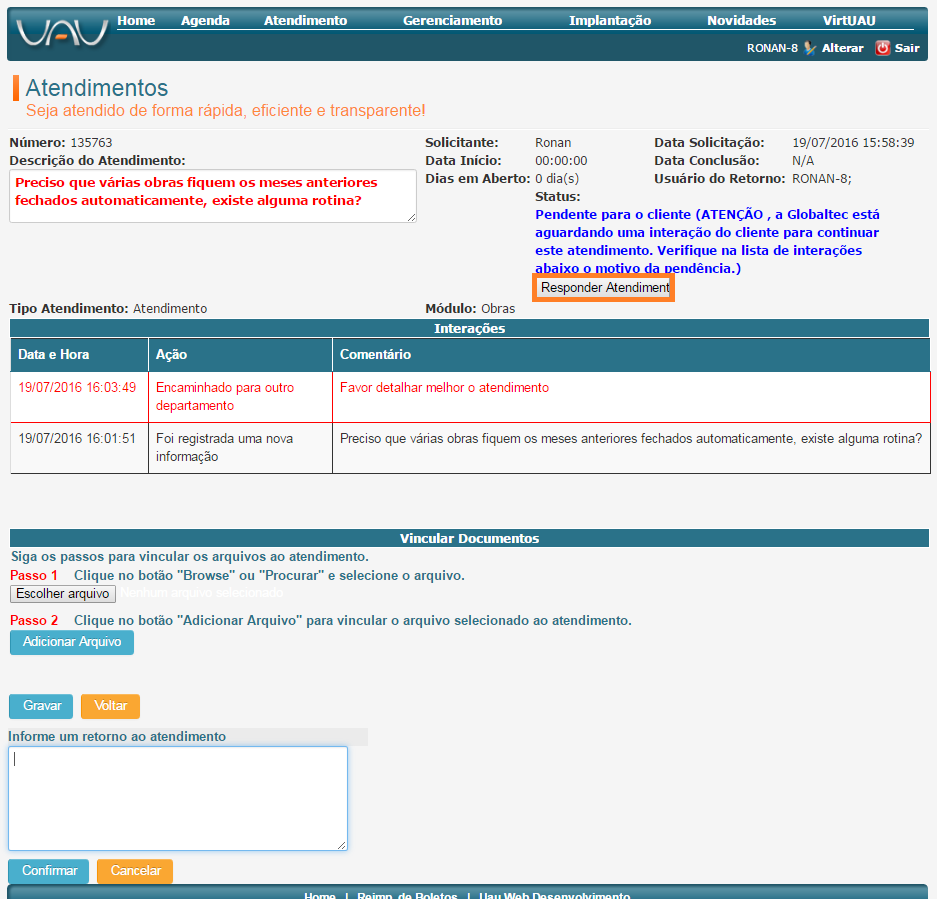
Task: Click the Confirmar button
Action: 49,871
